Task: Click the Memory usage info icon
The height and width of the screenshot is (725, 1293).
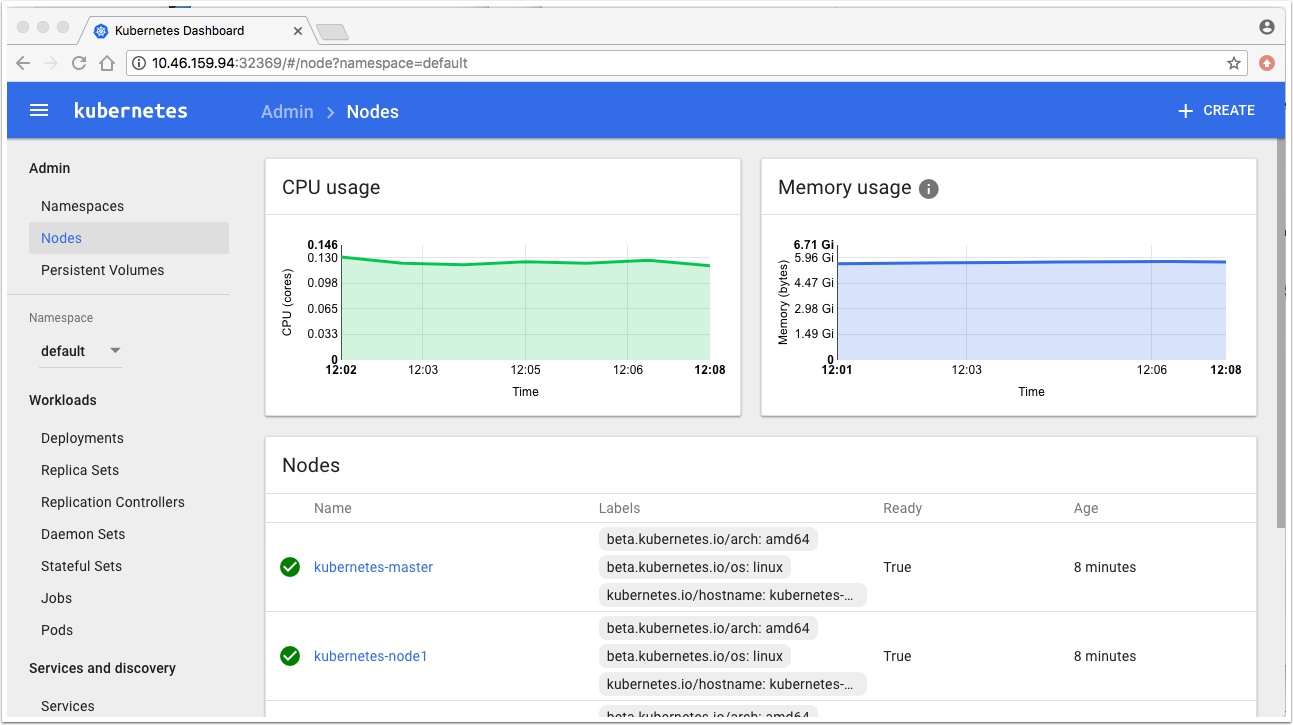Action: (x=929, y=188)
